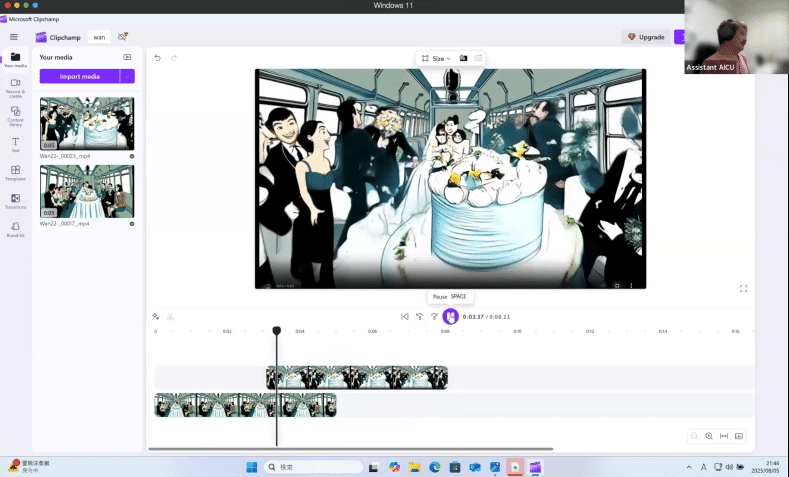Screen dimensions: 789x477
Task: Click the current time 0:03.37 readout
Action: tap(472, 317)
